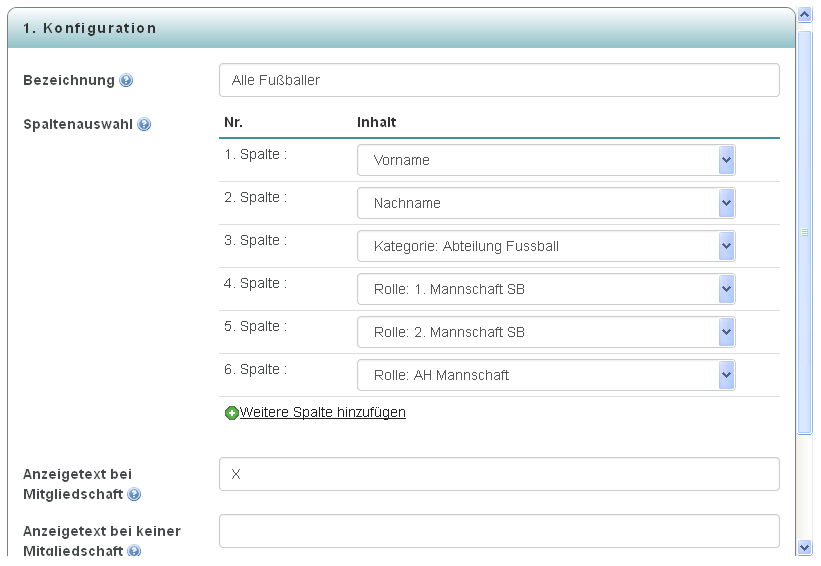The height and width of the screenshot is (566, 821).
Task: Click the Inhalt column header
Action: tap(376, 123)
